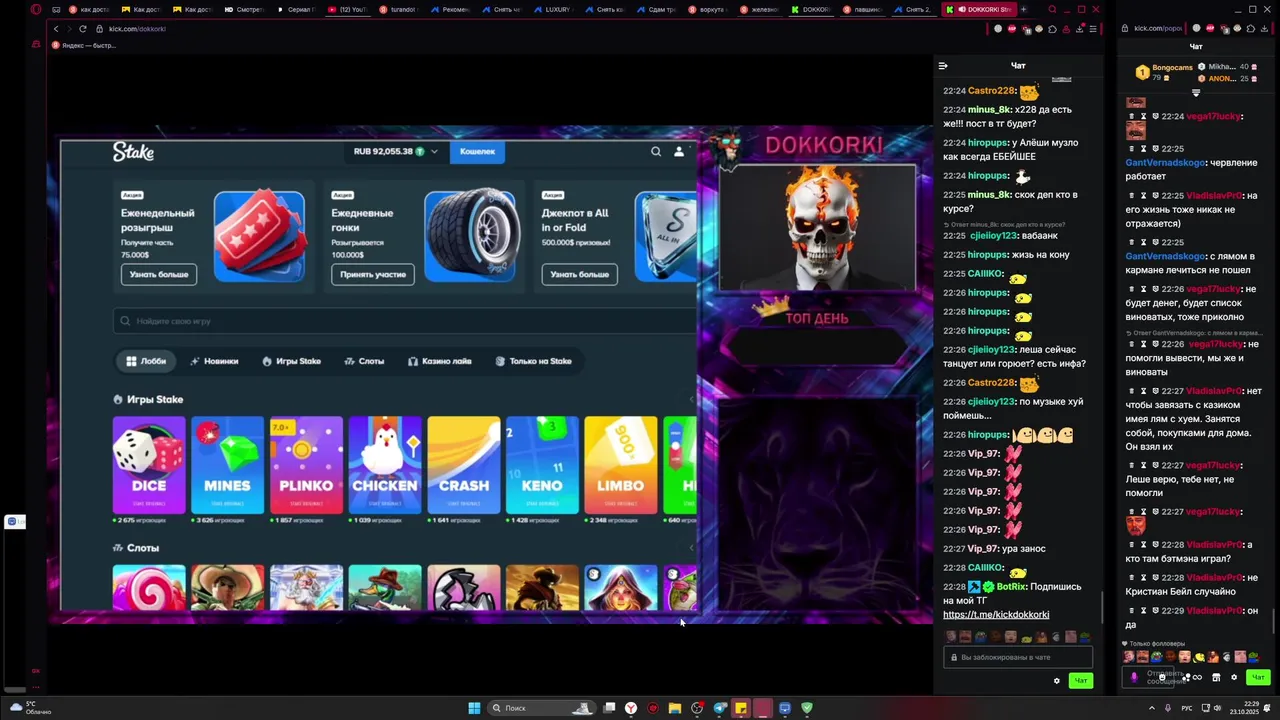
Task: Open the browser downloads icon
Action: pyautogui.click(x=1078, y=29)
